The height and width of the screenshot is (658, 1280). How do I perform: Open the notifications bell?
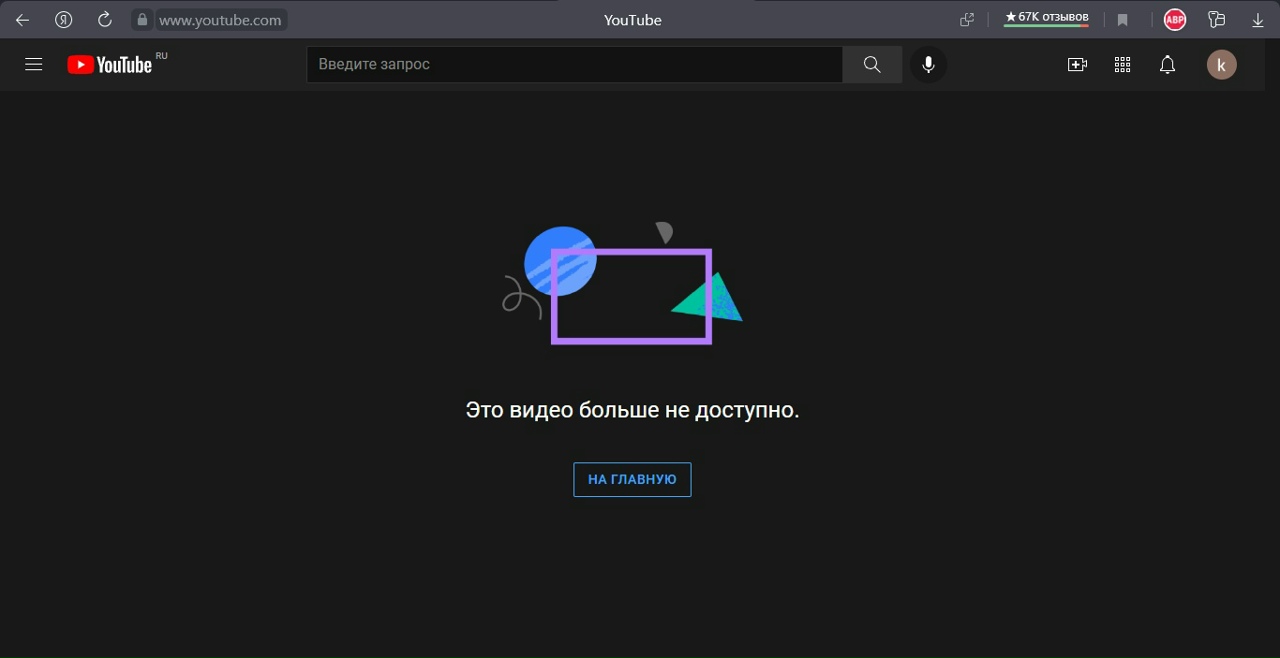tap(1167, 65)
